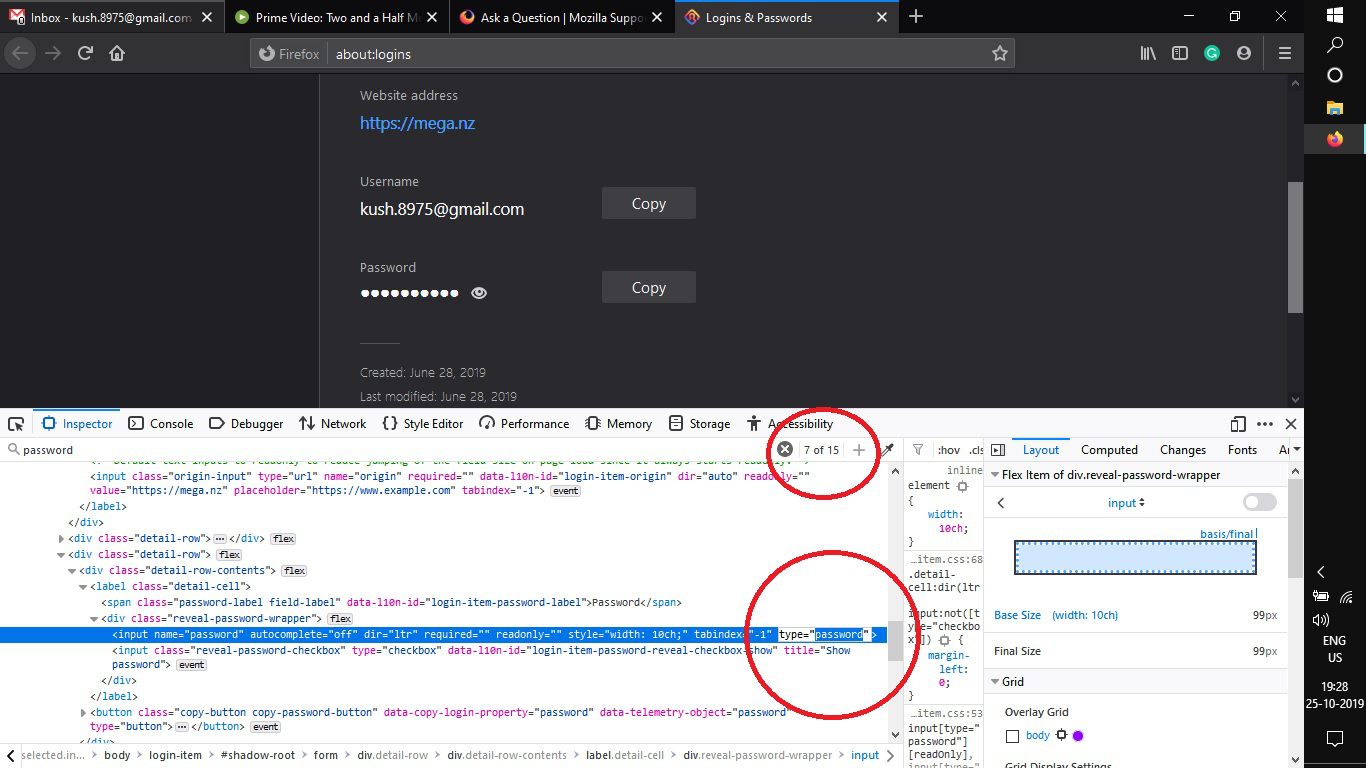Open the input flex item dropdown
1366x768 pixels.
[1126, 503]
